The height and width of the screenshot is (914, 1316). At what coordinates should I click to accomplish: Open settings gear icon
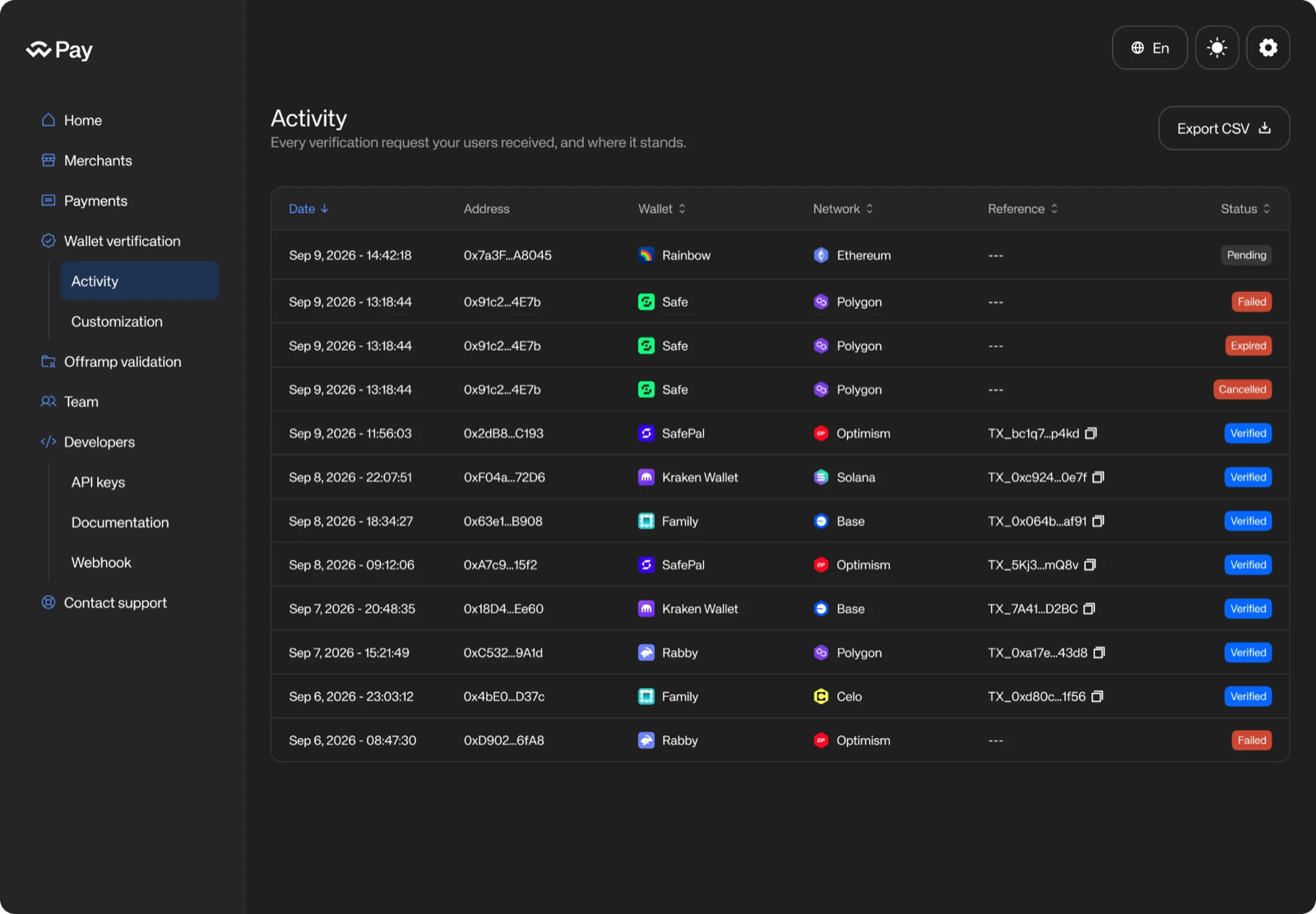pyautogui.click(x=1267, y=48)
